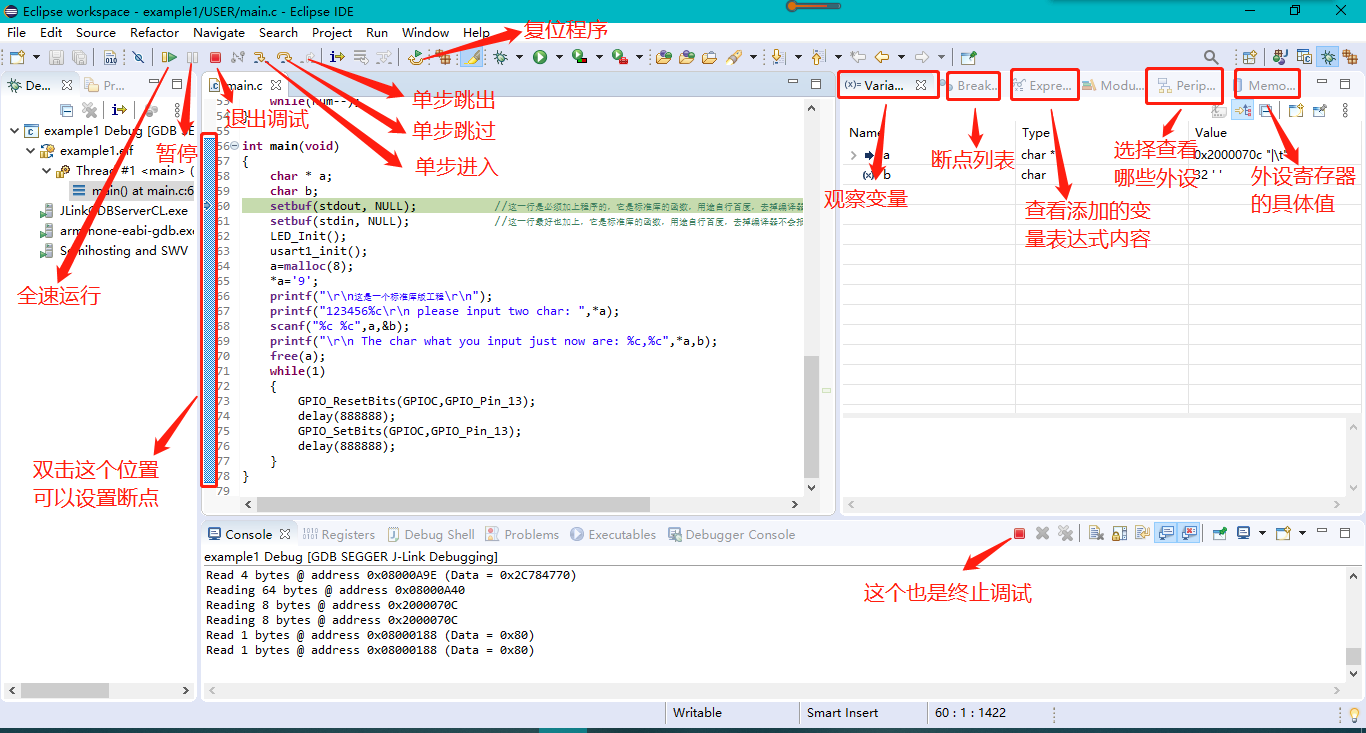Click the green Run launch toolbar icon
1366x733 pixels.
click(540, 57)
